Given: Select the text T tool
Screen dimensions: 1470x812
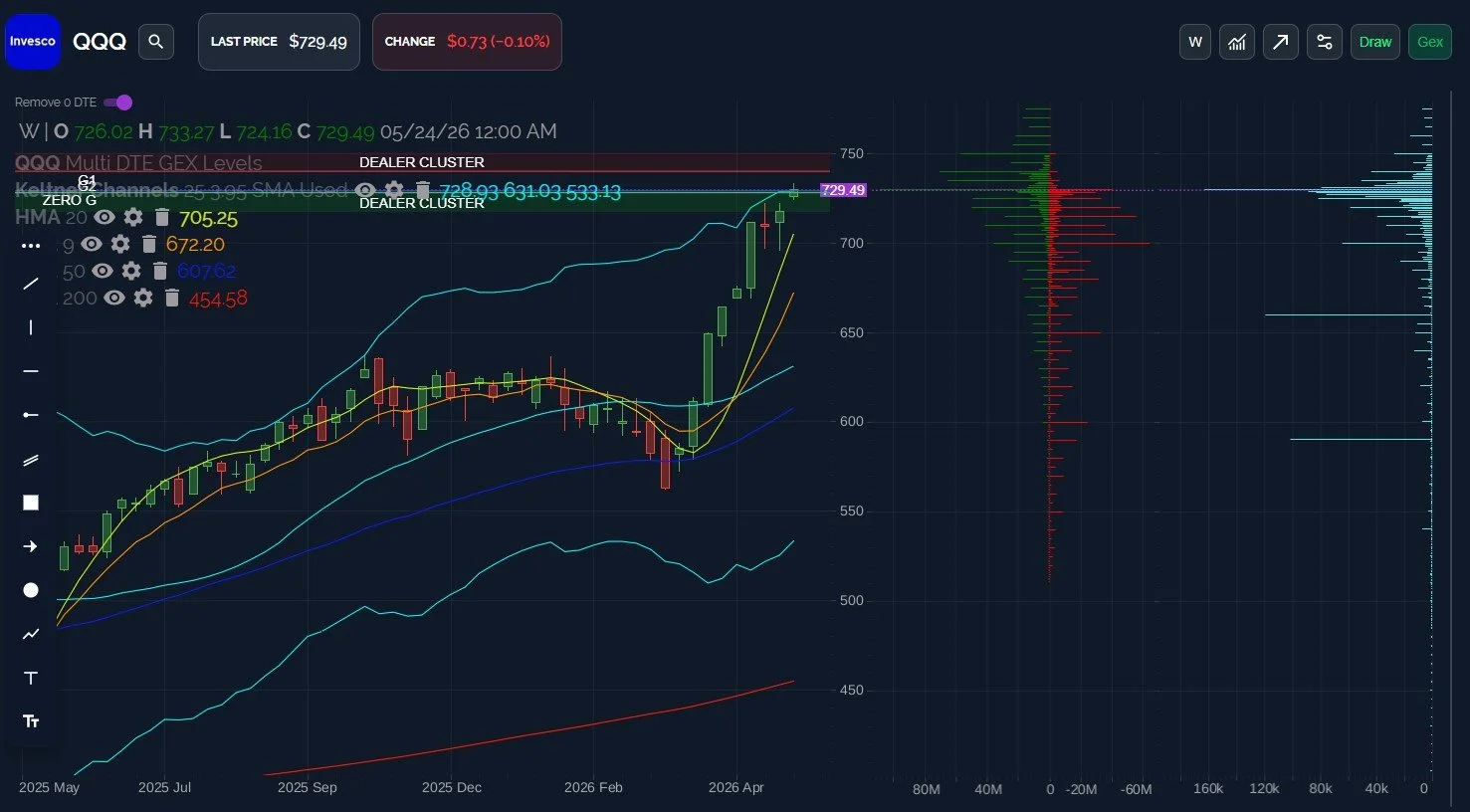Looking at the screenshot, I should click(31, 678).
